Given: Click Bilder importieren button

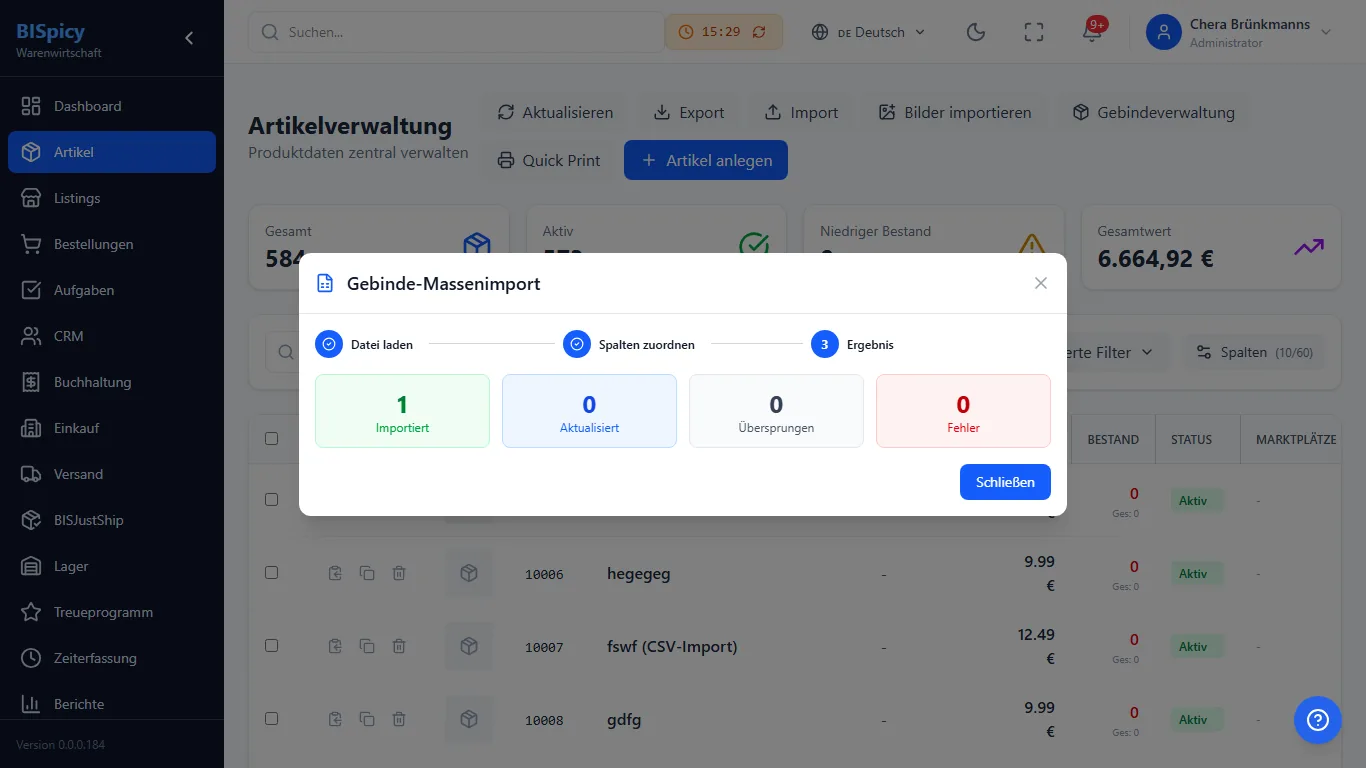Looking at the screenshot, I should (955, 112).
